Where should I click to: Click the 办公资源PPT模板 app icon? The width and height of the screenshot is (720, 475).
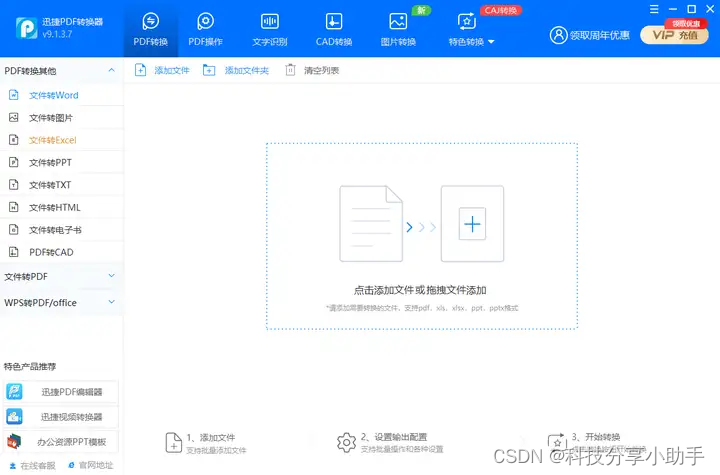(x=14, y=442)
